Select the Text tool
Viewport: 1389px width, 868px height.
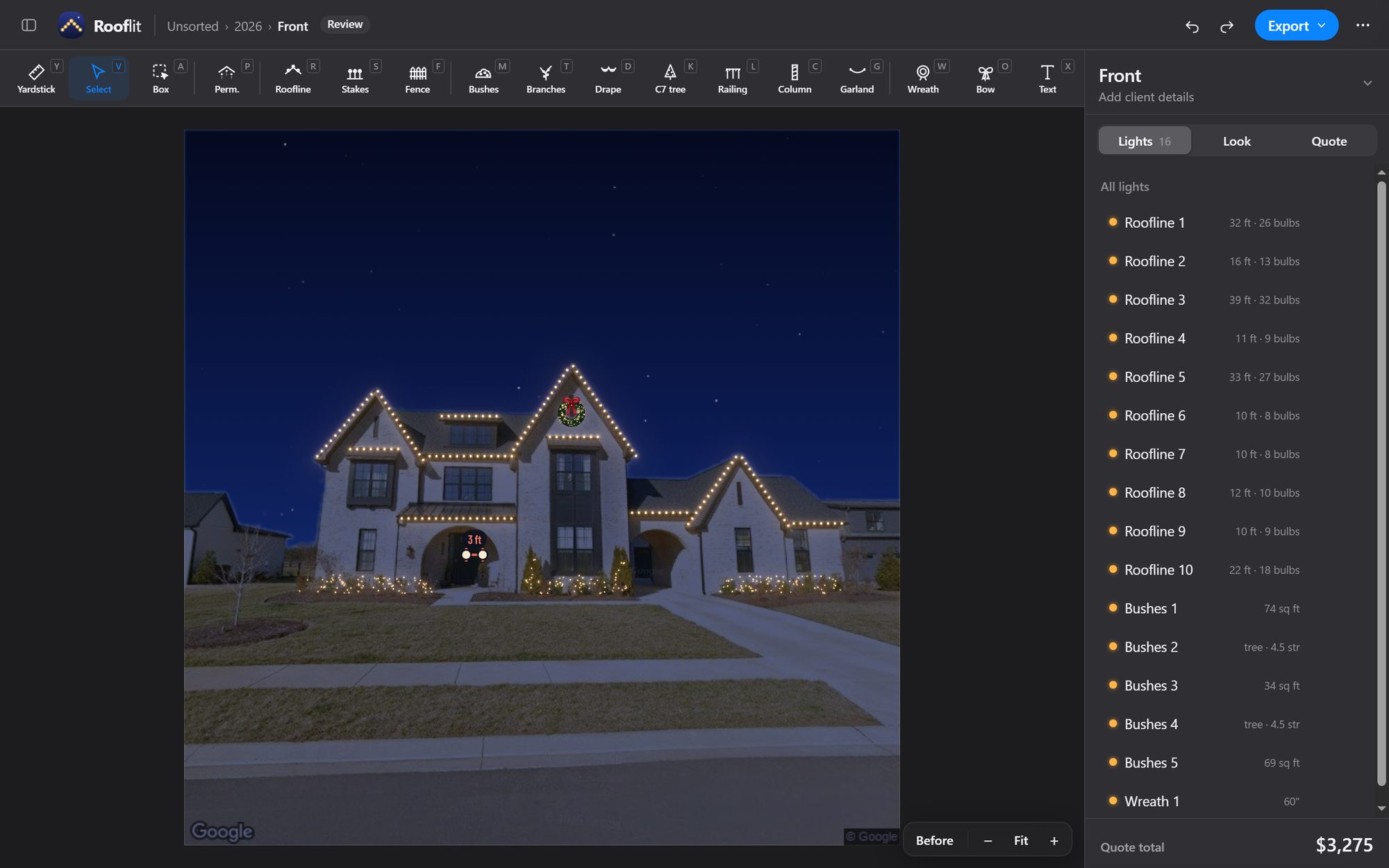pos(1047,78)
